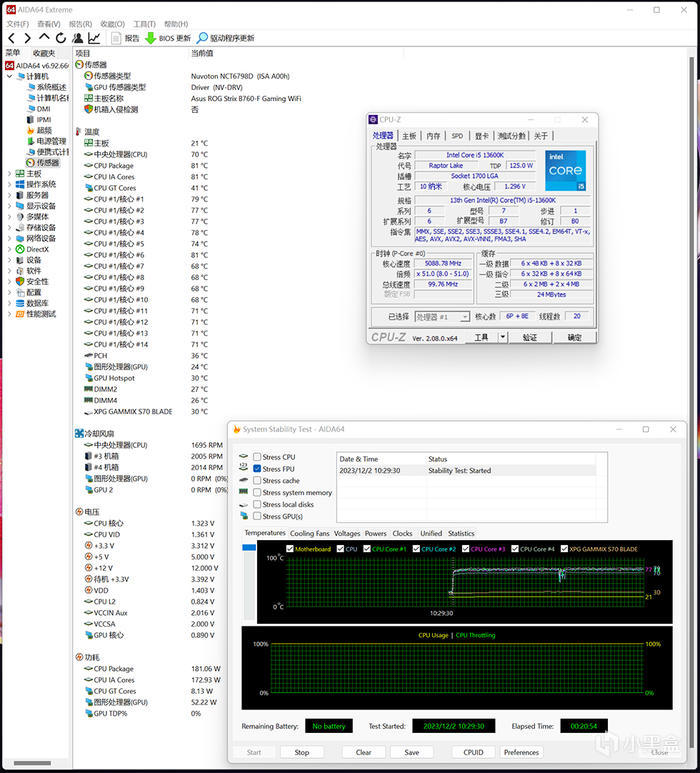The image size is (700, 773).
Task: Enable Stress local disks checkbox
Action: click(x=257, y=504)
